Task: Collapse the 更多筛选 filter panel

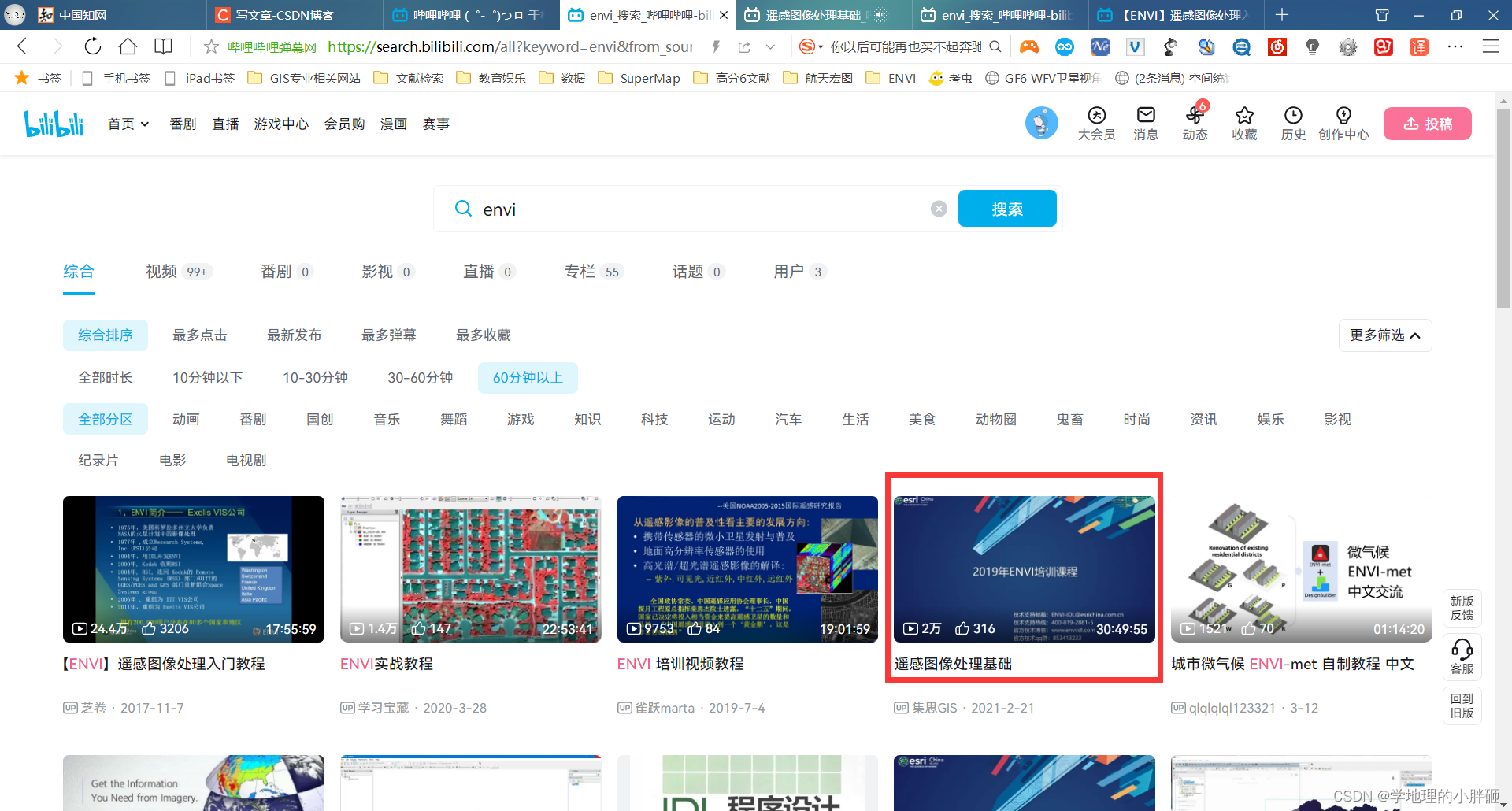Action: pyautogui.click(x=1385, y=335)
